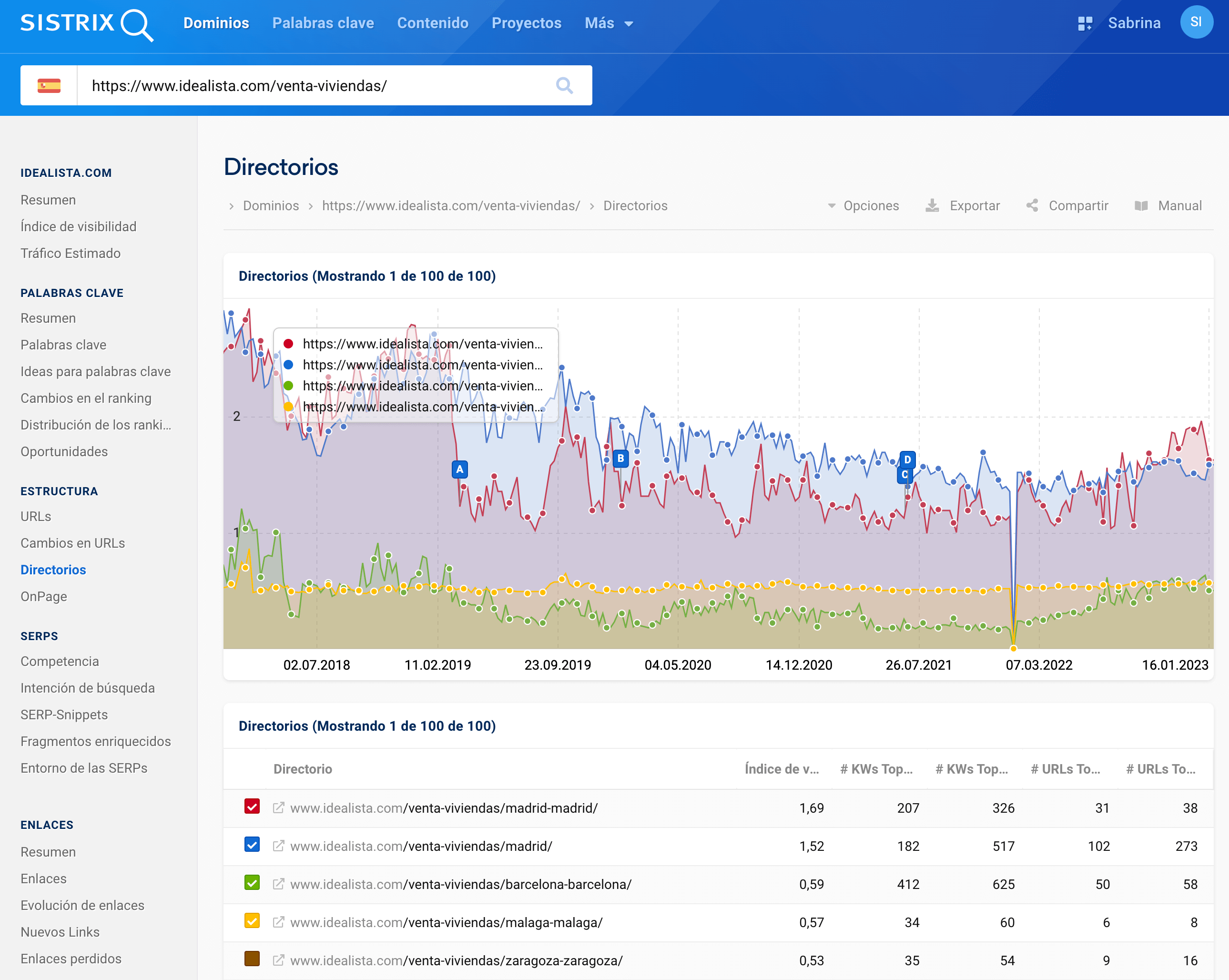The width and height of the screenshot is (1229, 980).
Task: Click the Exportar download icon
Action: tap(932, 206)
